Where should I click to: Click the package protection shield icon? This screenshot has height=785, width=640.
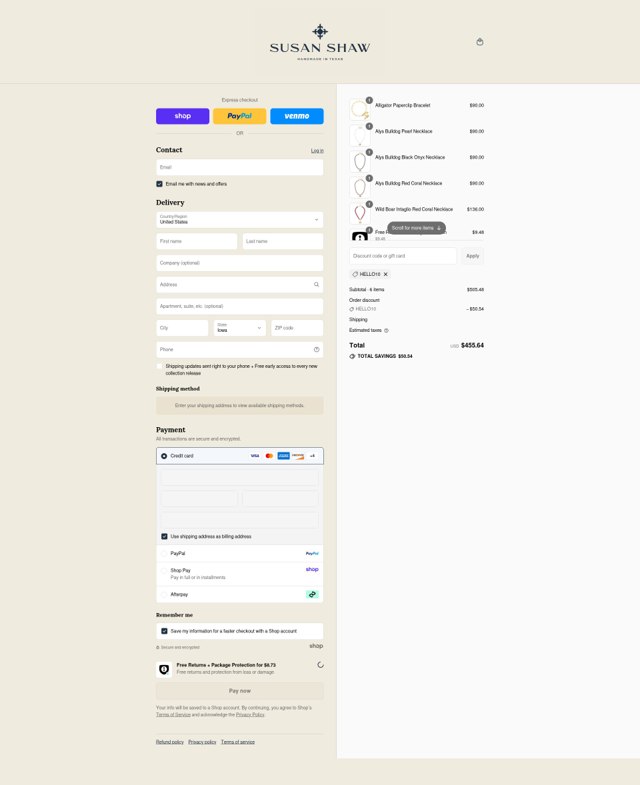click(164, 669)
